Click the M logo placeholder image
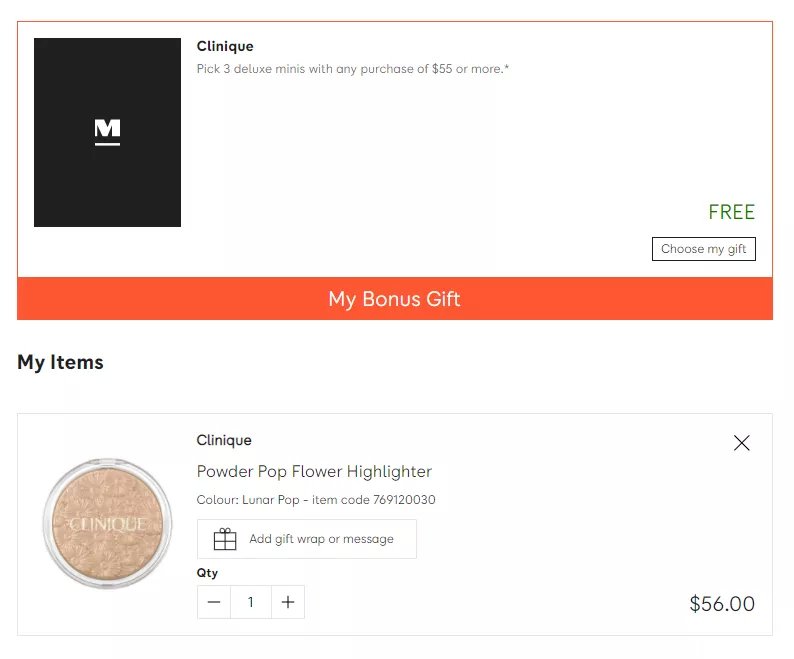Image resolution: width=794 pixels, height=659 pixels. [x=107, y=132]
